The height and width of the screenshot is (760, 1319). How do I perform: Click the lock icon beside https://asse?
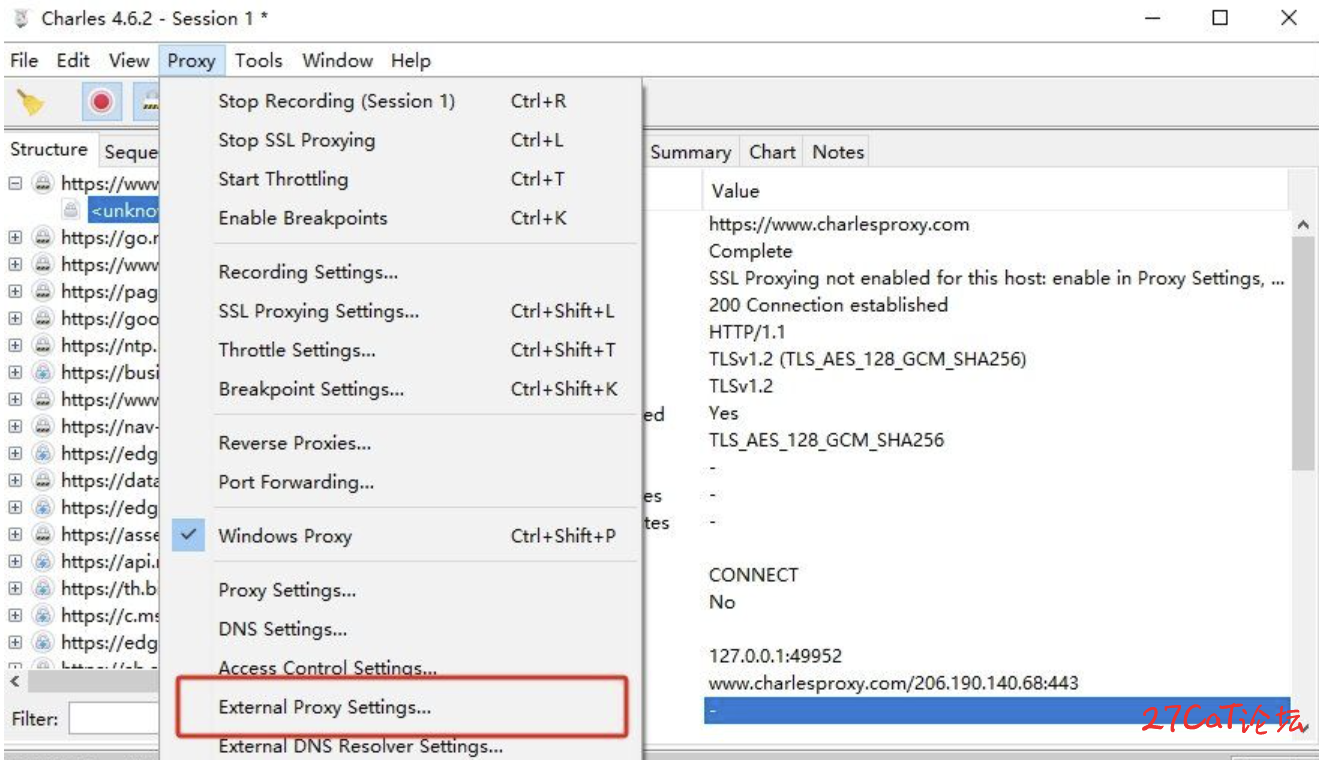(42, 535)
